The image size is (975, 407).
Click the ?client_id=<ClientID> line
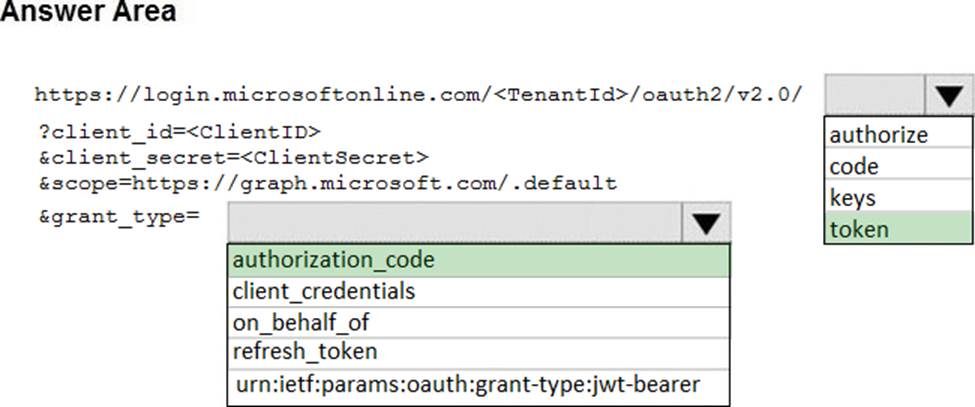(x=179, y=132)
